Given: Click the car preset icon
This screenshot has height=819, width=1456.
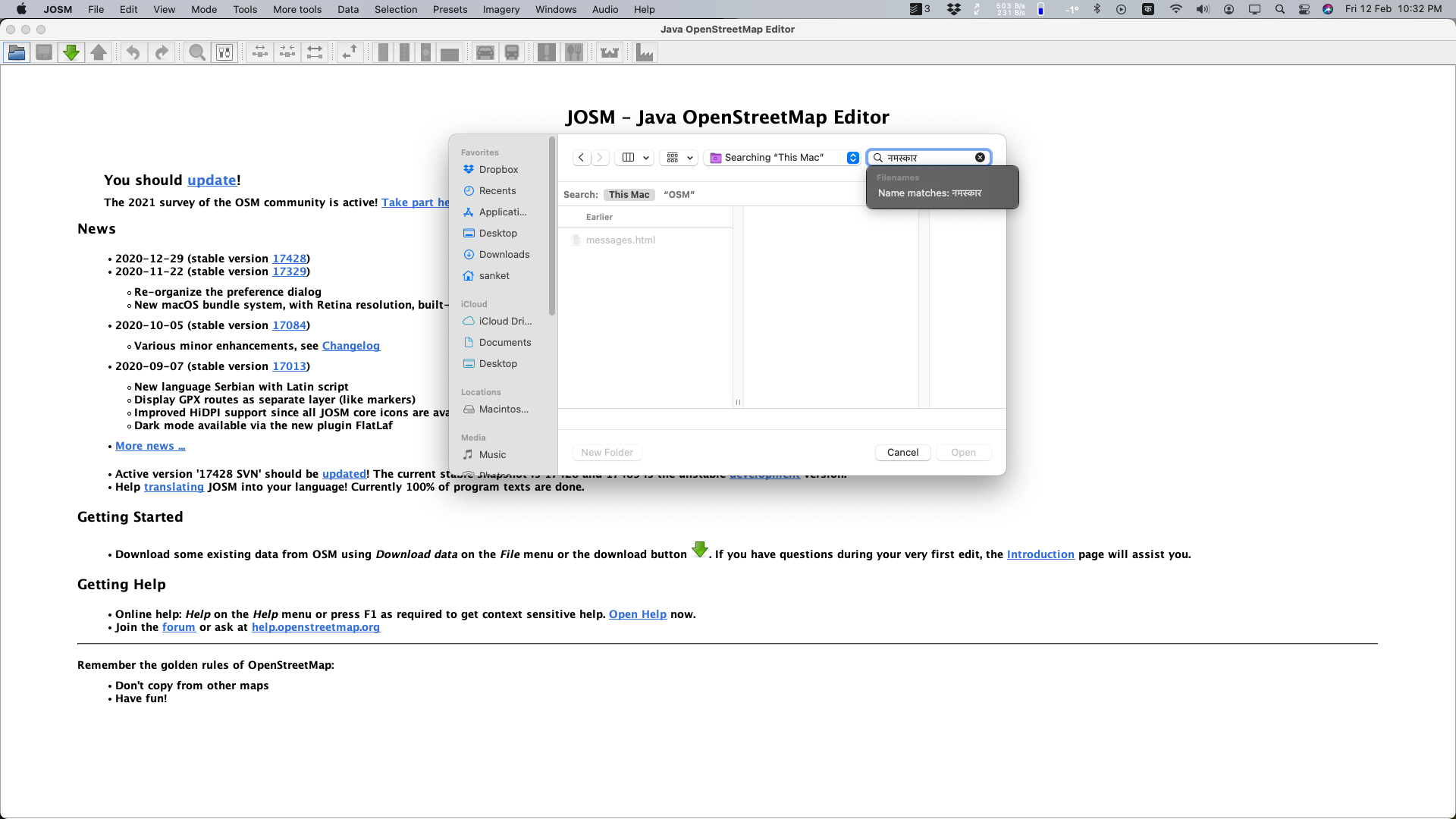Looking at the screenshot, I should (x=485, y=52).
